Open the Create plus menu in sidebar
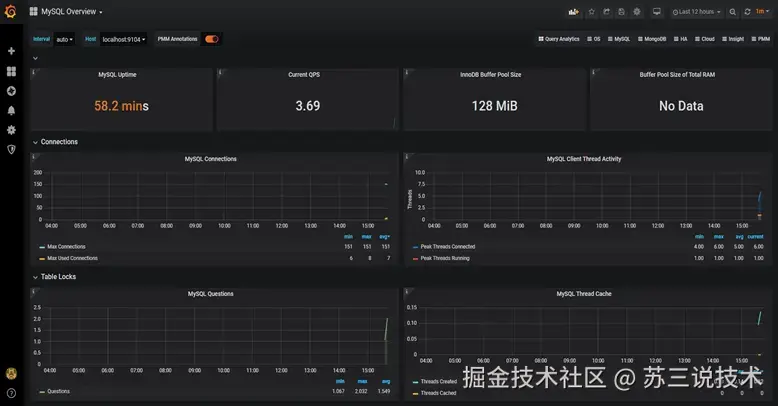Screen dimensions: 778x406 tap(11, 51)
